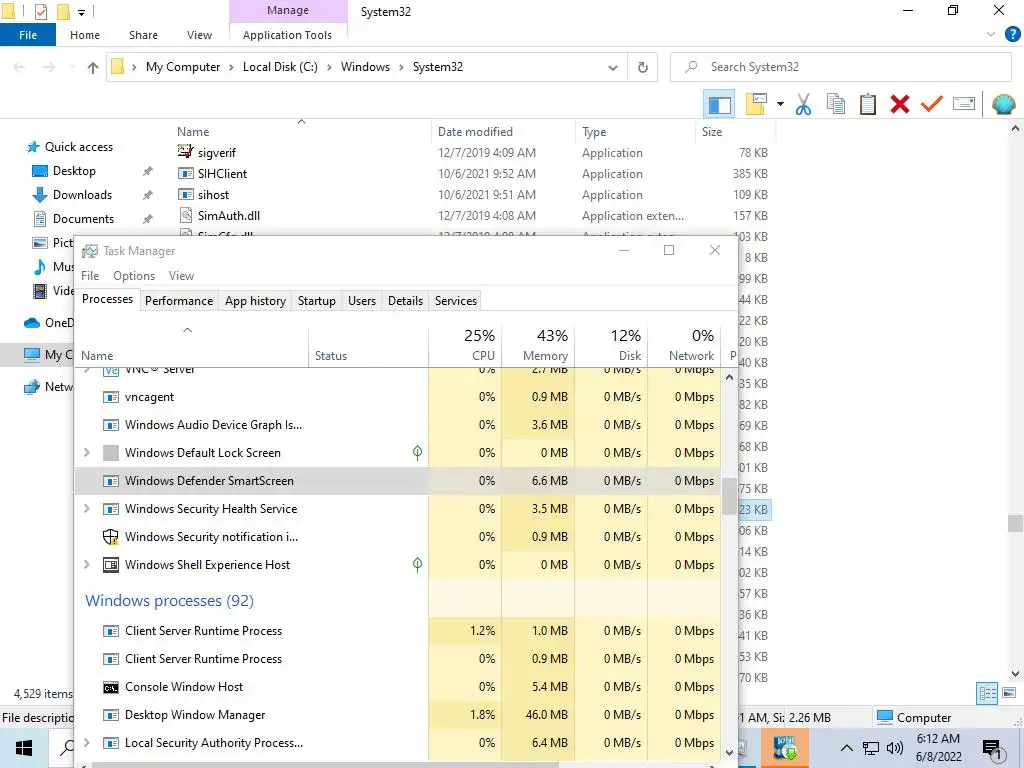The height and width of the screenshot is (768, 1024).
Task: Open the Task Manager Options menu
Action: pos(134,276)
